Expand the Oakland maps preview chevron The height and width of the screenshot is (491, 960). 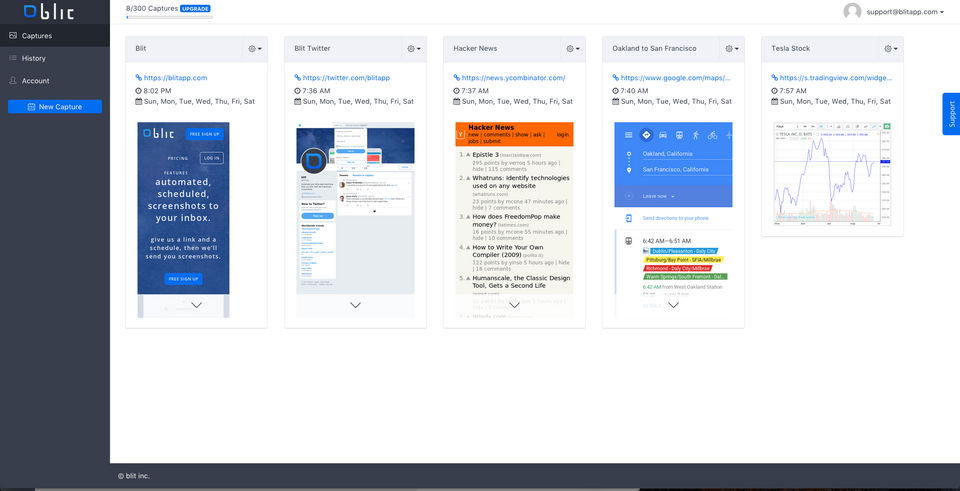(673, 305)
